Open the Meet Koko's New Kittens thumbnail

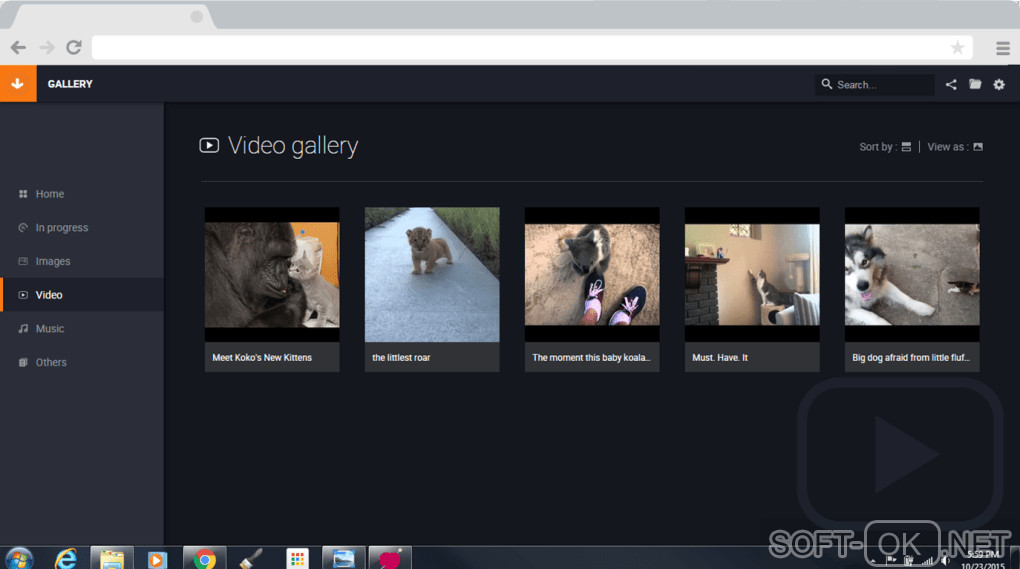(x=272, y=274)
